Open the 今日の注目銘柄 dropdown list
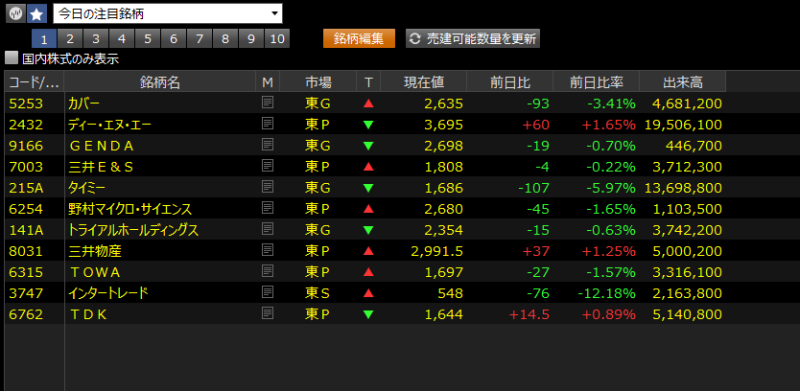 click(x=167, y=14)
